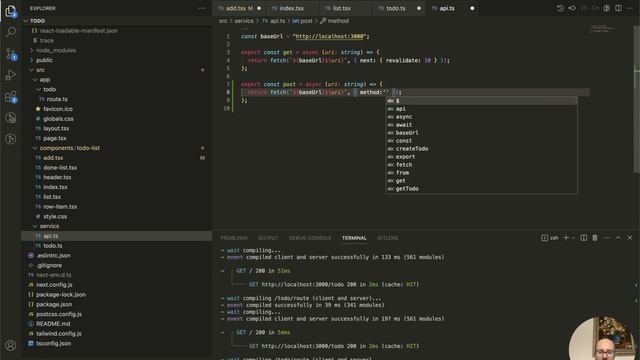Click 'post' symbol in the breadcrumb

(306, 21)
